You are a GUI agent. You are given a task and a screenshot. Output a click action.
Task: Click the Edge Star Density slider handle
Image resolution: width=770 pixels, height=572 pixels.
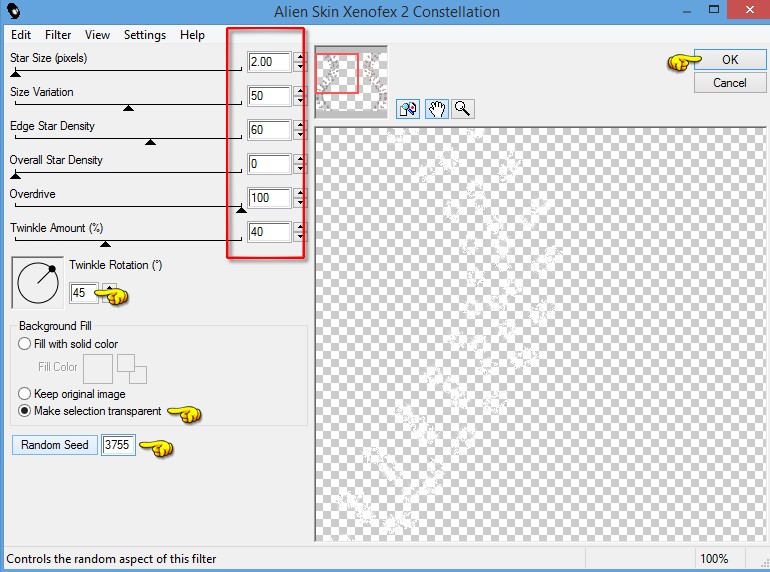pos(150,141)
